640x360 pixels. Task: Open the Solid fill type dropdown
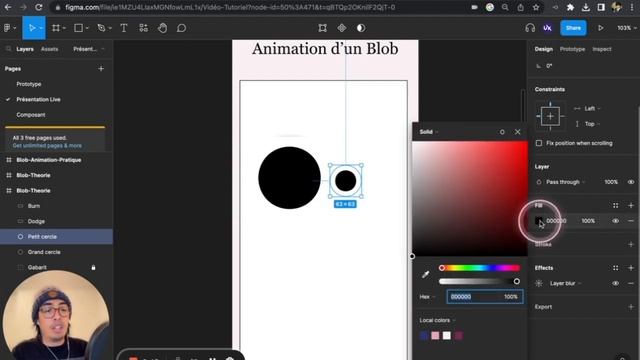(429, 132)
